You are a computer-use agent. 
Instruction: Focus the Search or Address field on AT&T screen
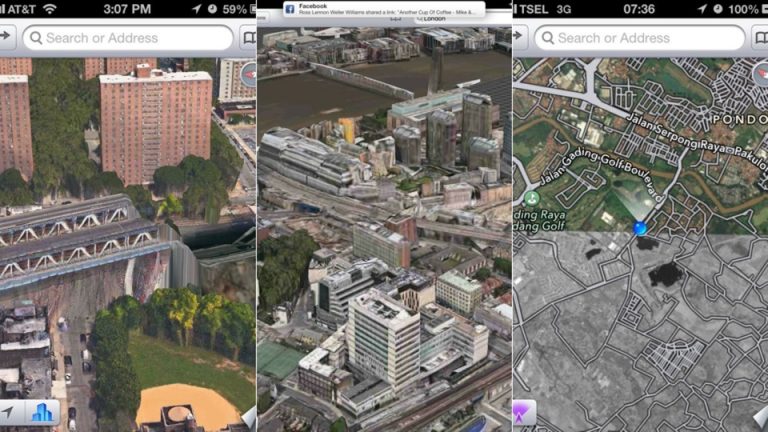[x=128, y=38]
